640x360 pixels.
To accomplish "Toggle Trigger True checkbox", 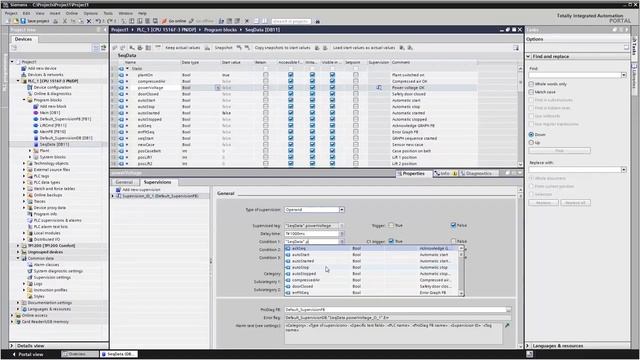I will tap(391, 225).
